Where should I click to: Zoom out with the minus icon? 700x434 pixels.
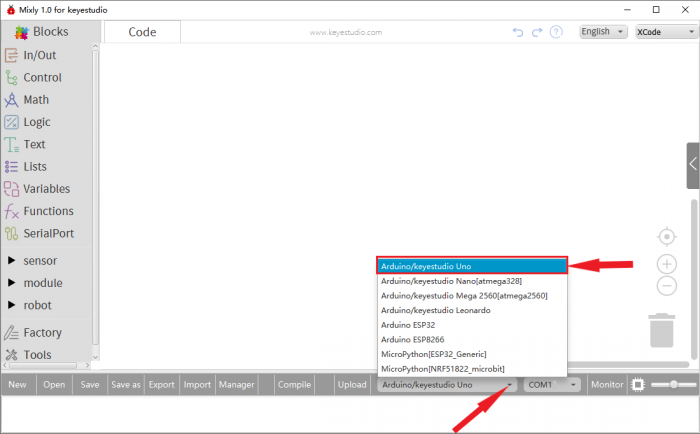[667, 286]
